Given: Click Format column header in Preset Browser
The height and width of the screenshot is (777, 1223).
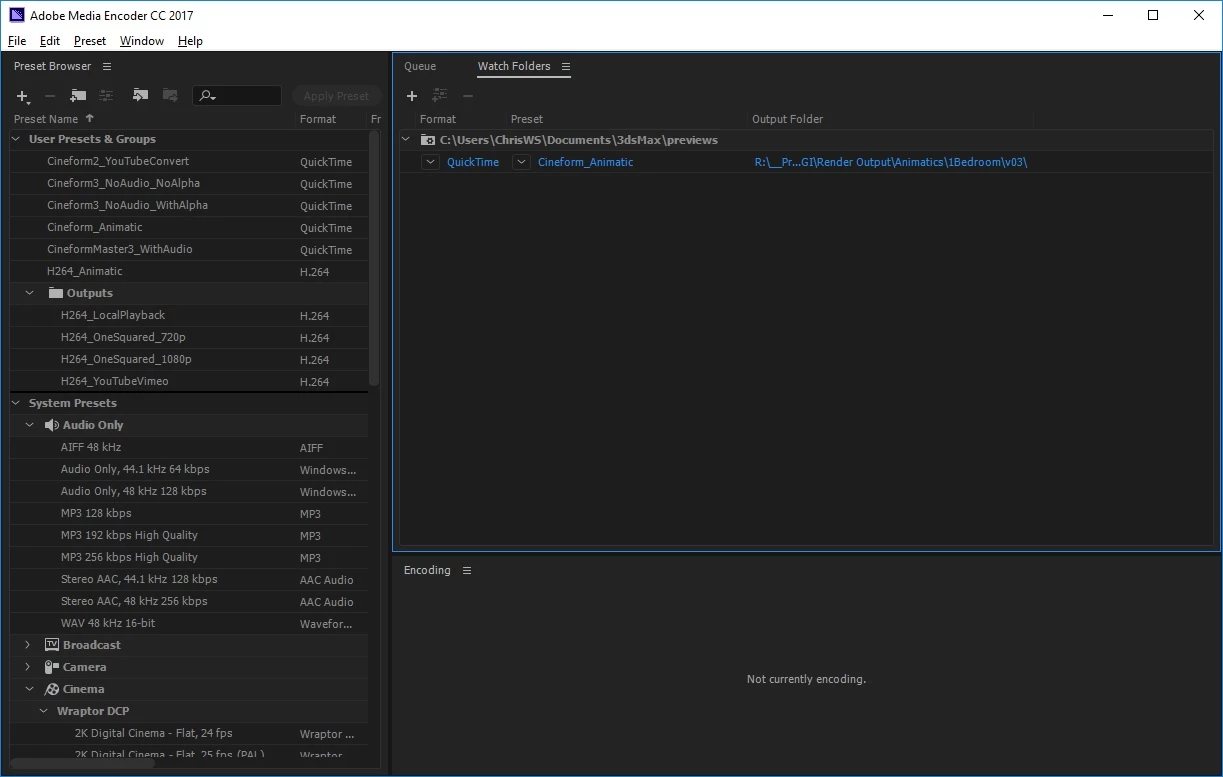Looking at the screenshot, I should 318,119.
